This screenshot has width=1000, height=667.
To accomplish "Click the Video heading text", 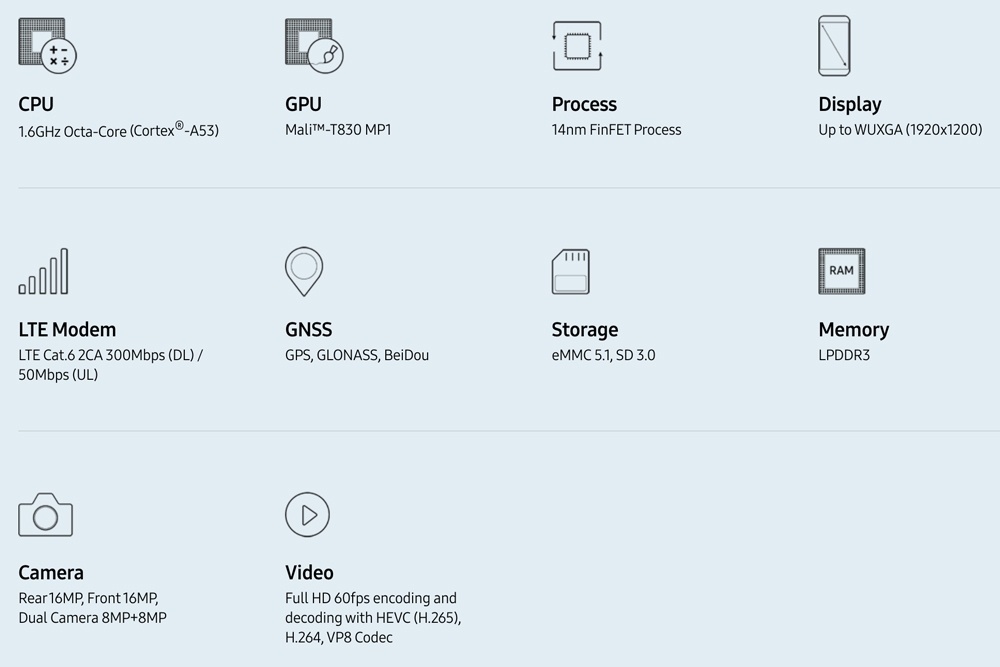I will (x=309, y=573).
